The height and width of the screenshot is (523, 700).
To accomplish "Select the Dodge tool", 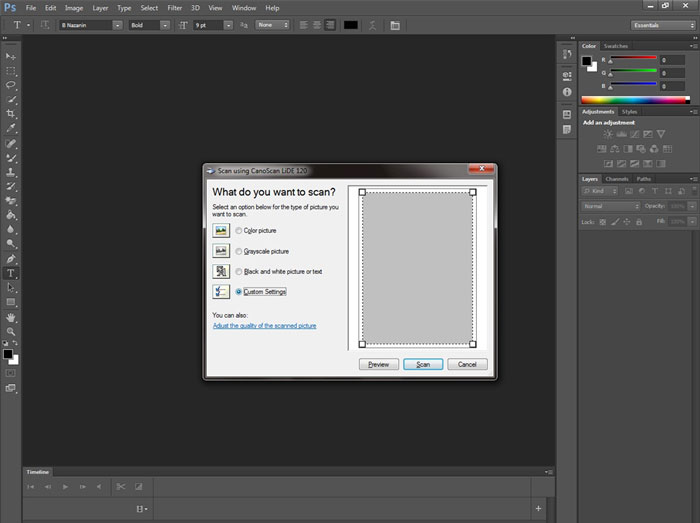I will [11, 244].
